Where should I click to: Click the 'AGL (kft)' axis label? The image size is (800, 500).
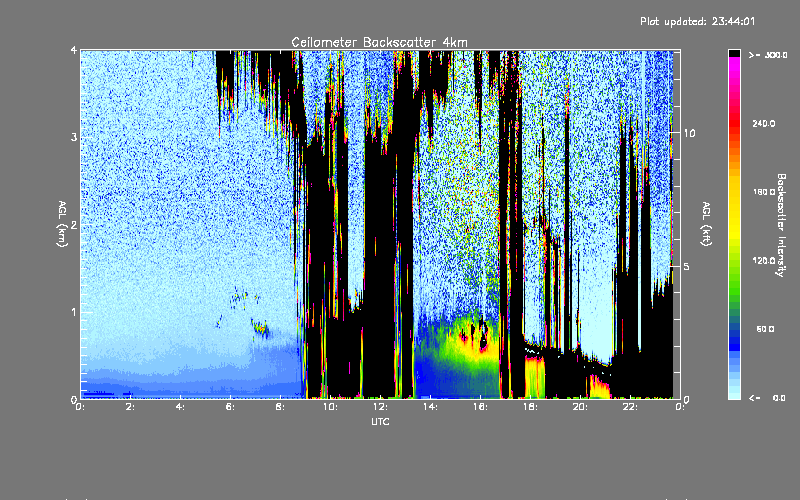point(706,224)
